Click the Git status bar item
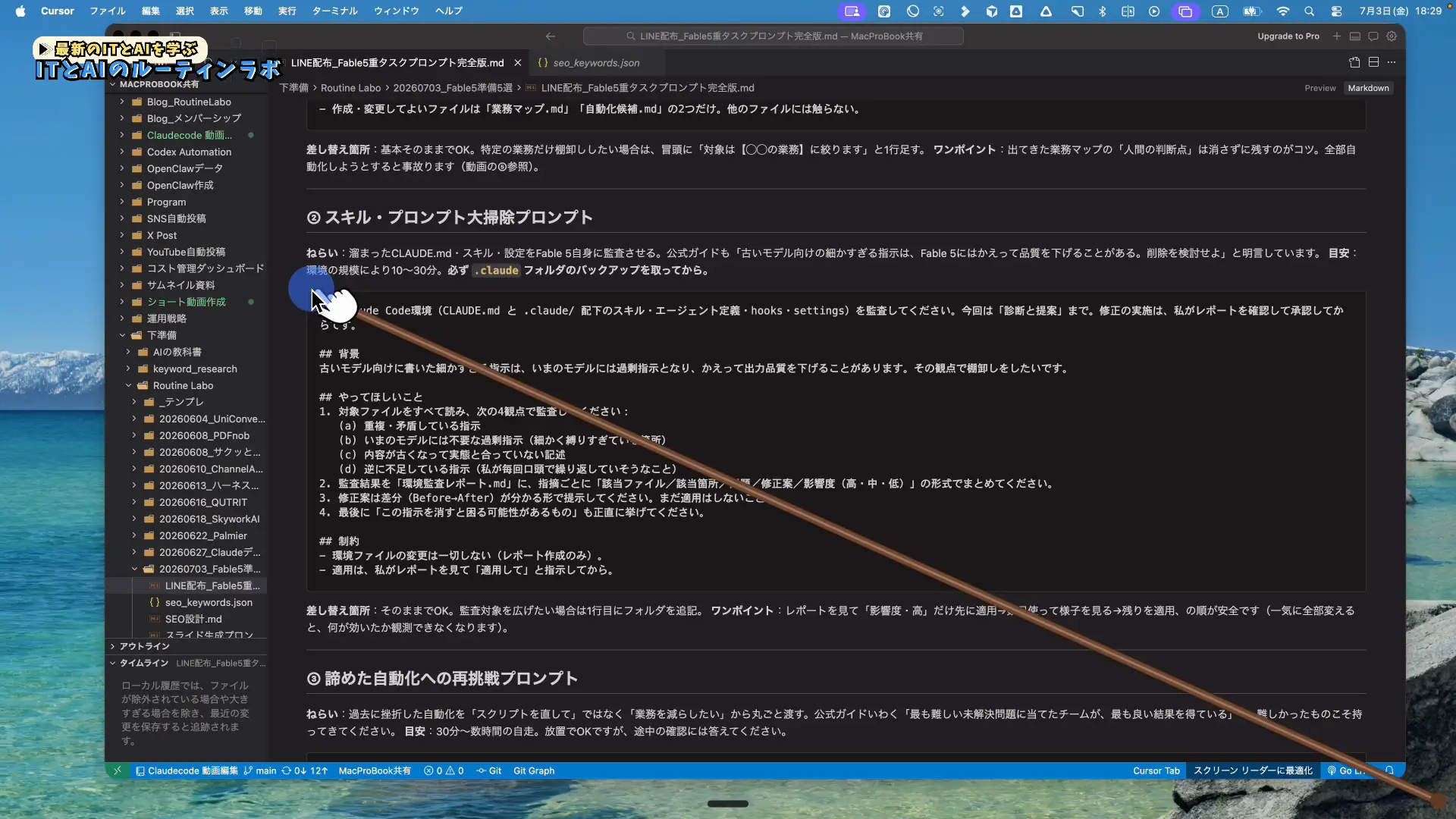1456x819 pixels. tap(489, 770)
